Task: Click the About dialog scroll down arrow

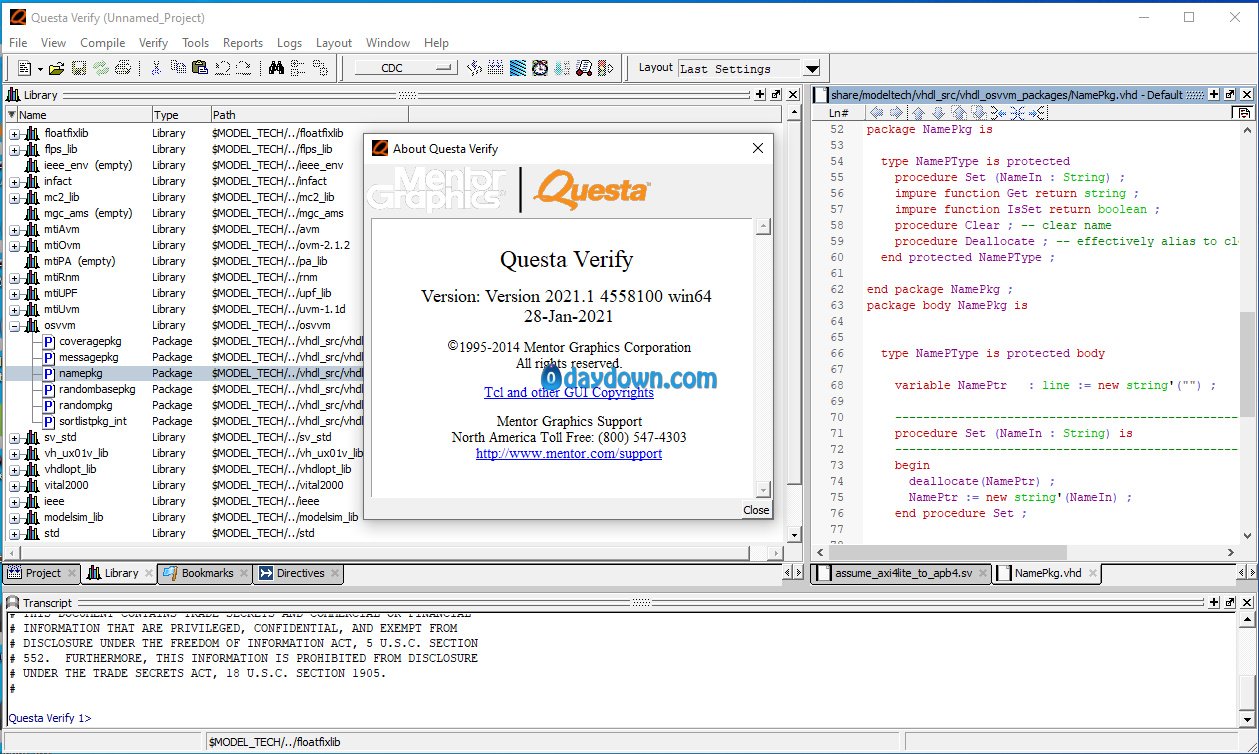Action: point(764,489)
